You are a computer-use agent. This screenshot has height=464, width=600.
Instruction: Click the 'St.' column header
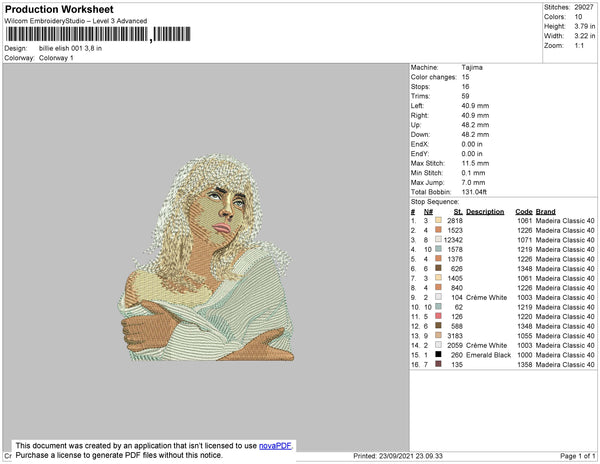(458, 212)
